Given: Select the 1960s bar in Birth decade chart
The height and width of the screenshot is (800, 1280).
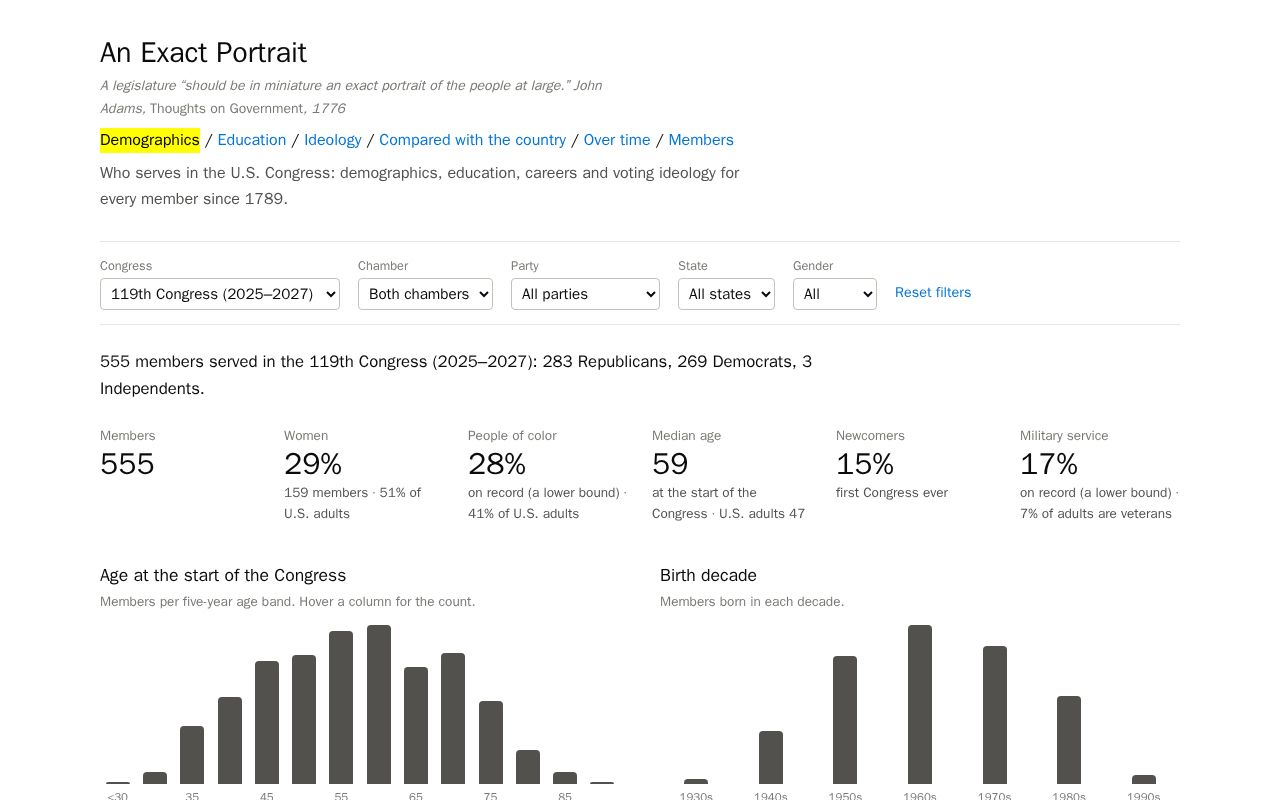Looking at the screenshot, I should point(920,705).
